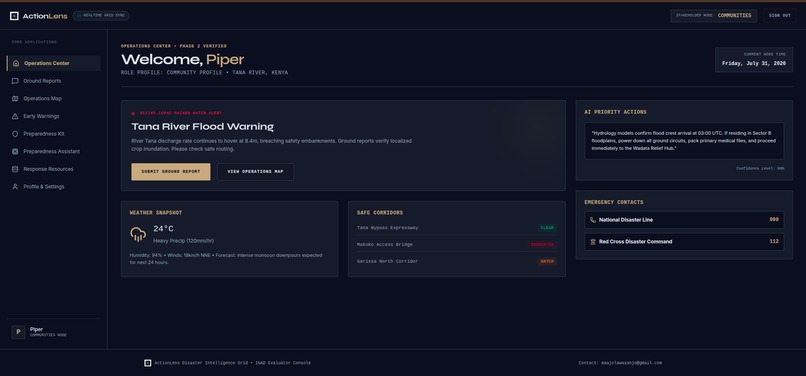The height and width of the screenshot is (376, 806).
Task: Click Makoko Access Bridge corridor row
Action: (456, 245)
